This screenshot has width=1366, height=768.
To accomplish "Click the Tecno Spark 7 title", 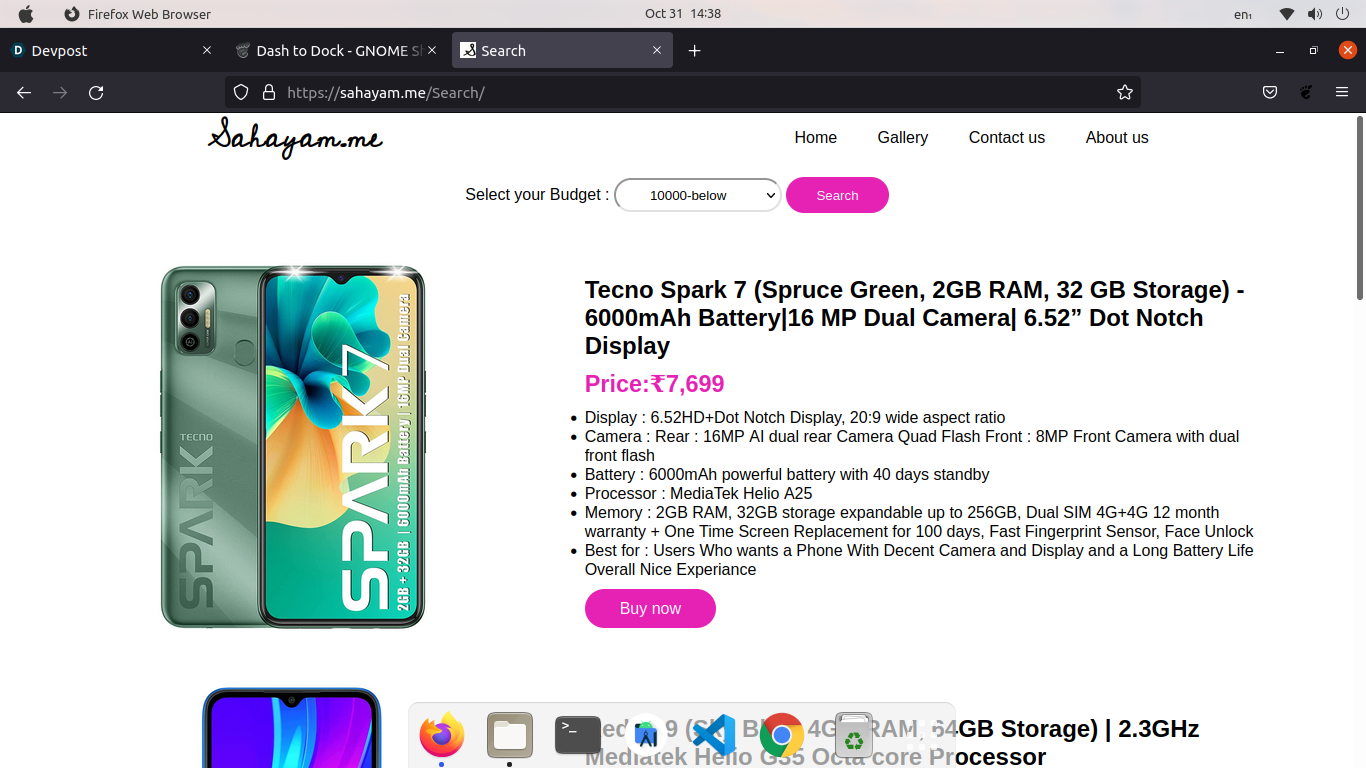I will click(x=915, y=318).
